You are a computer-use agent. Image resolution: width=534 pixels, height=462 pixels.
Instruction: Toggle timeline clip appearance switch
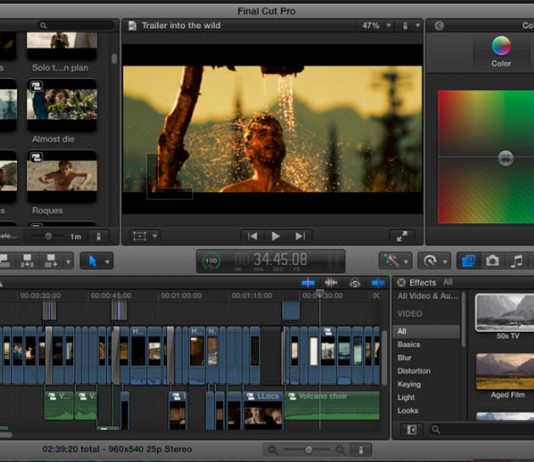[361, 450]
